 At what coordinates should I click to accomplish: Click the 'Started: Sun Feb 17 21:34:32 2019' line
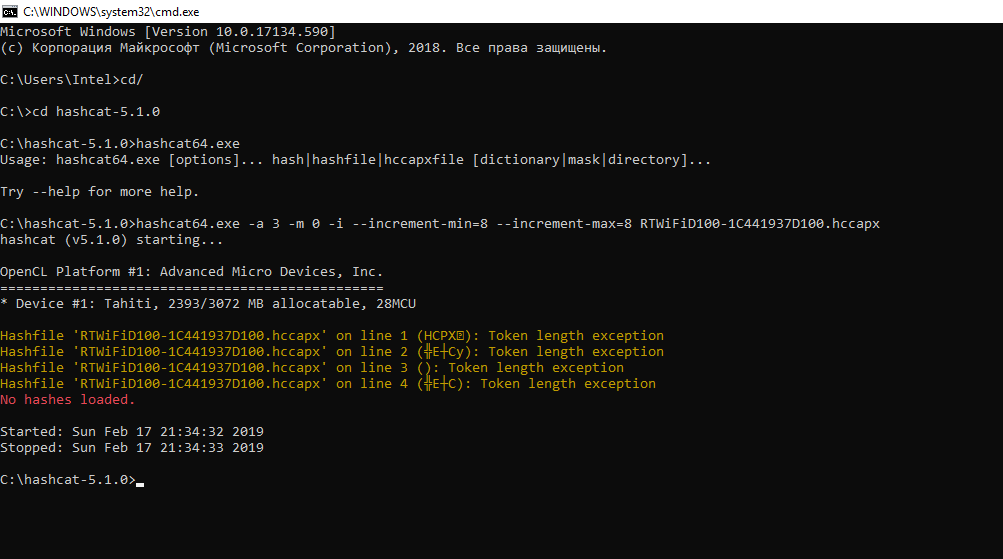click(x=132, y=432)
